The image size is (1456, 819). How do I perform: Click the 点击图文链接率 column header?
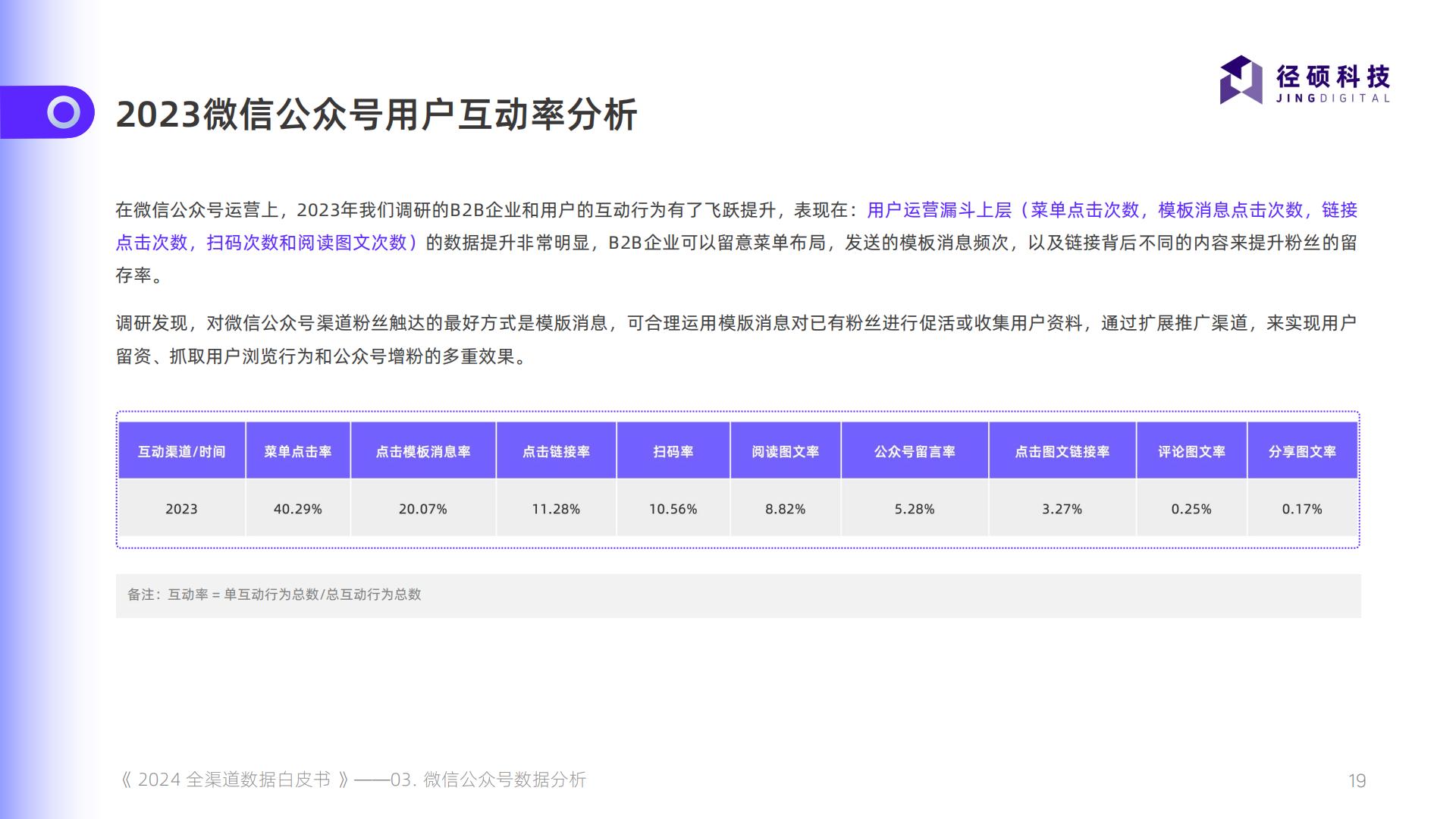click(1062, 451)
